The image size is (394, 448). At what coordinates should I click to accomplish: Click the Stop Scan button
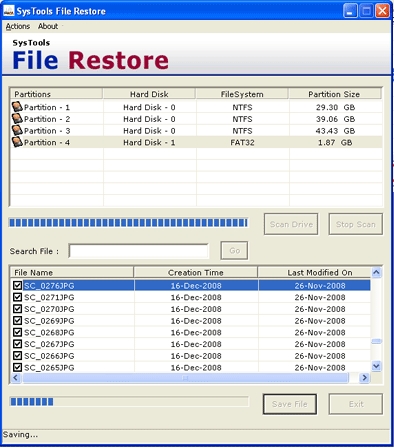click(356, 224)
